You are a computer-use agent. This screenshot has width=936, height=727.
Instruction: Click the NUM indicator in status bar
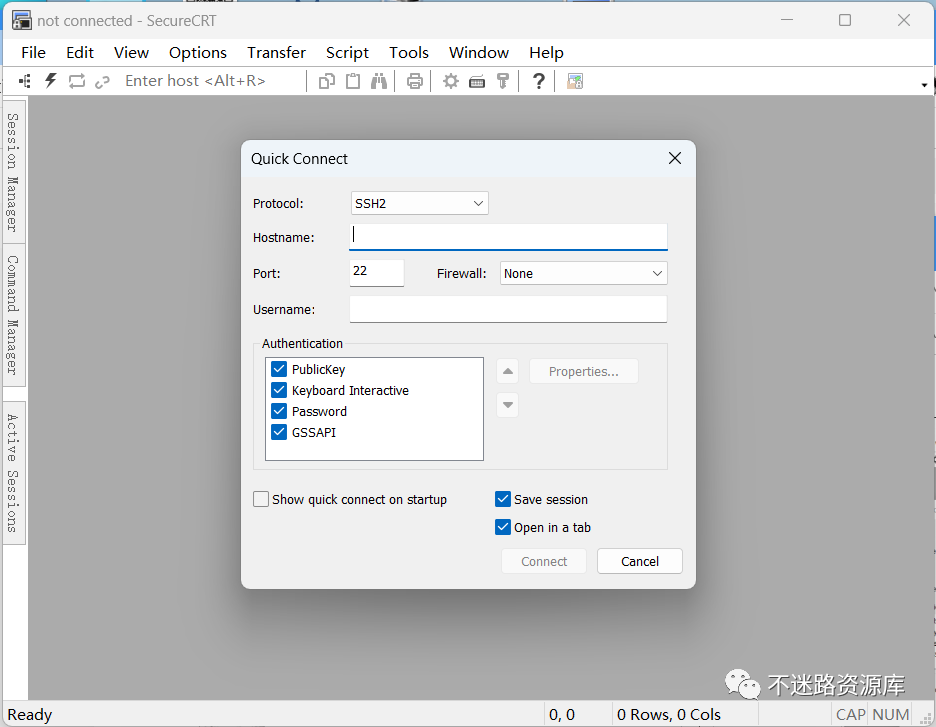click(x=890, y=714)
